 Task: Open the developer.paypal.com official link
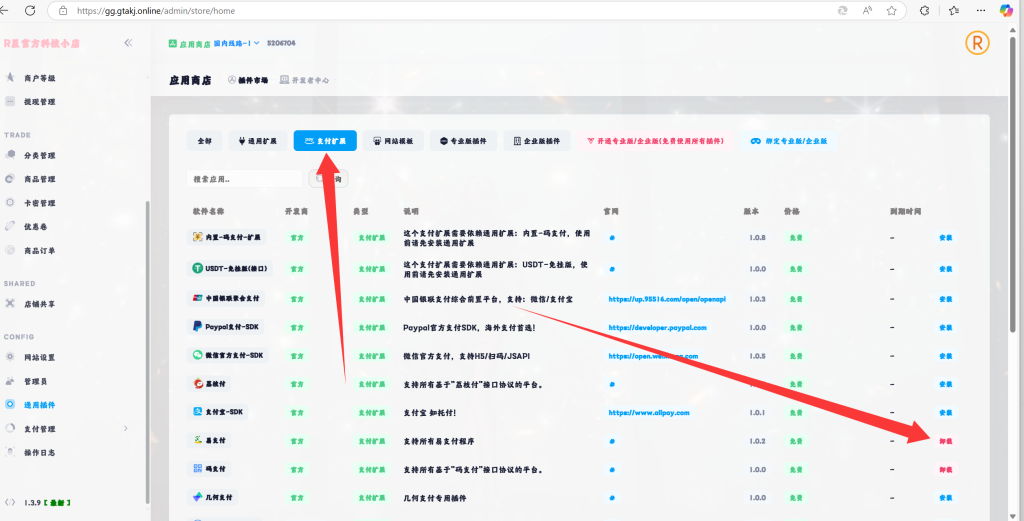click(x=657, y=327)
